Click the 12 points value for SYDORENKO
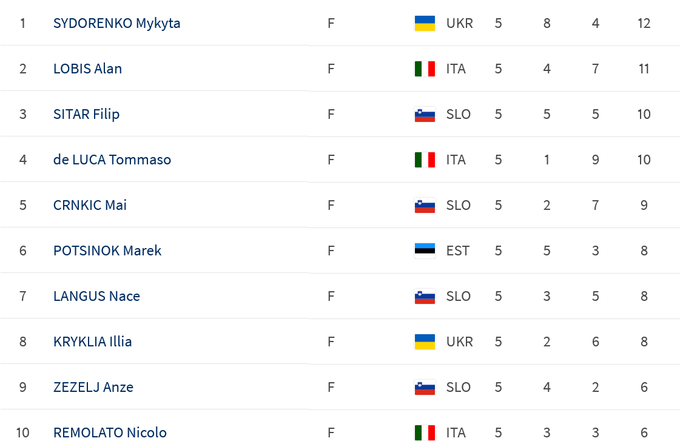680x441 pixels. (643, 23)
